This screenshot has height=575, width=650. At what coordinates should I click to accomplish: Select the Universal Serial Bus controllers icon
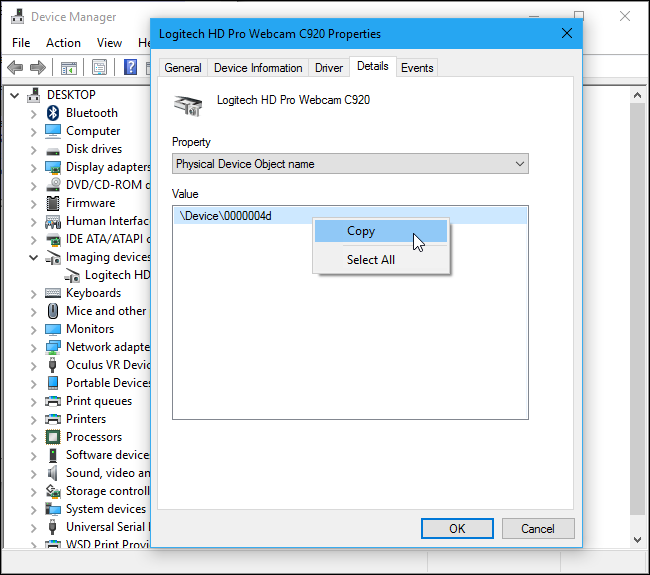(x=53, y=527)
